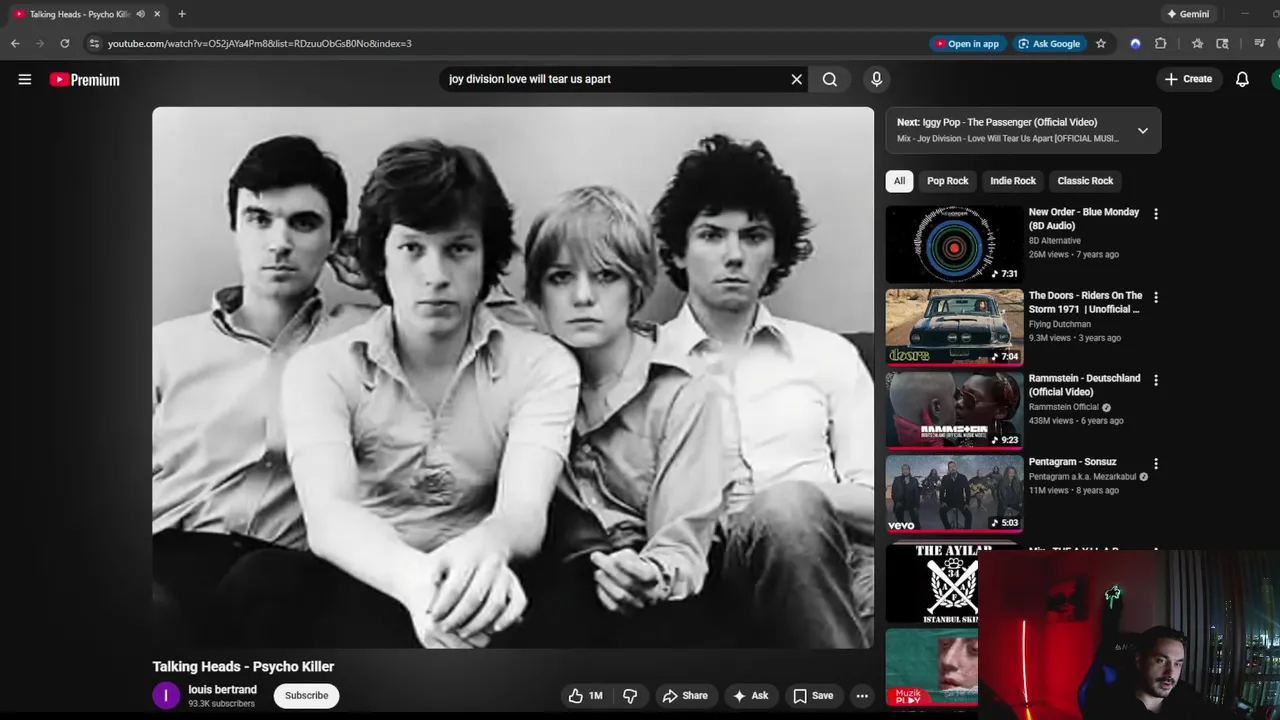Click Open in app chip

pyautogui.click(x=967, y=44)
